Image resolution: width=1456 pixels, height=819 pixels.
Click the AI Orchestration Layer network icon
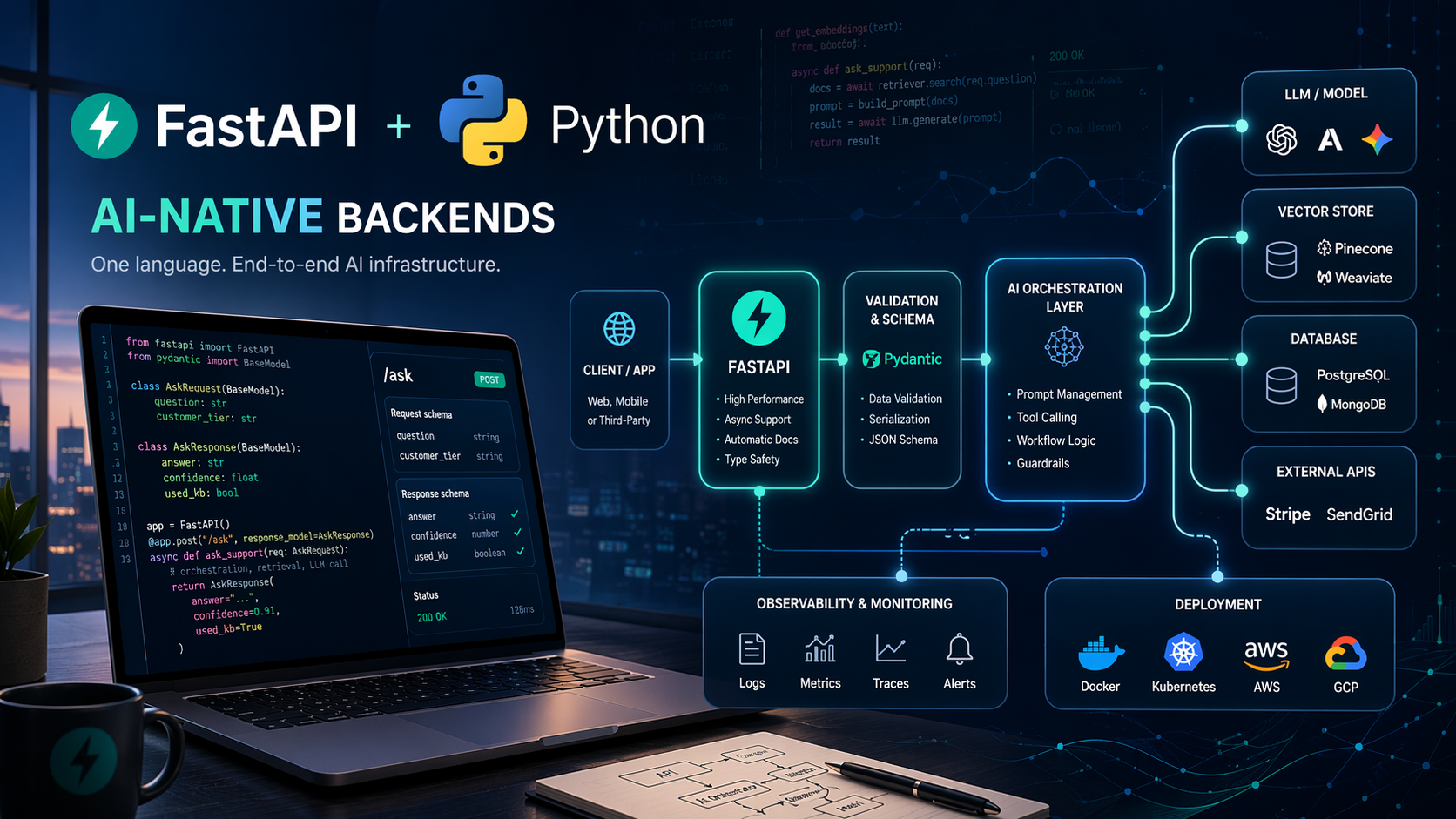click(x=1063, y=346)
